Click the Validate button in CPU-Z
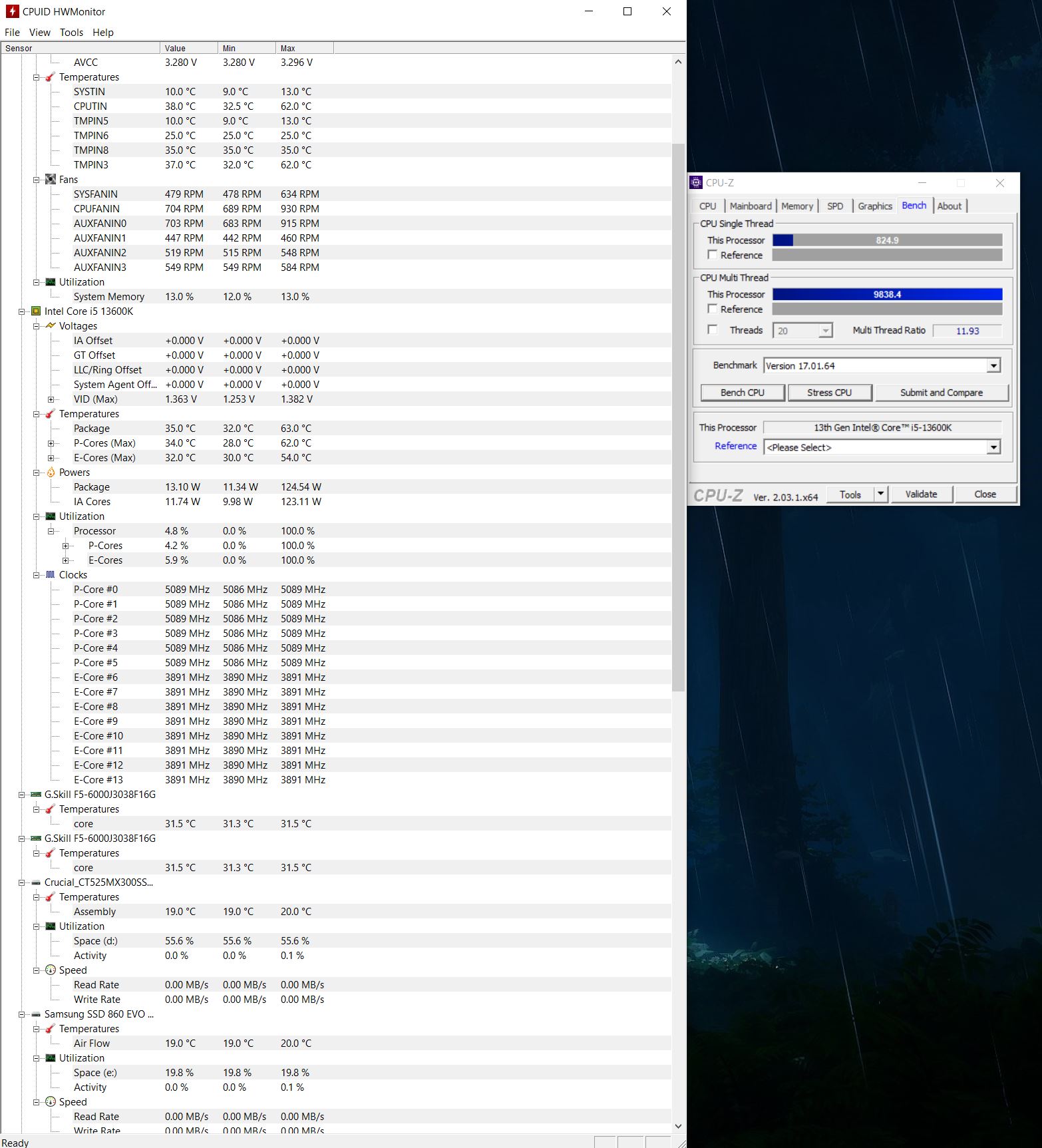 point(921,494)
